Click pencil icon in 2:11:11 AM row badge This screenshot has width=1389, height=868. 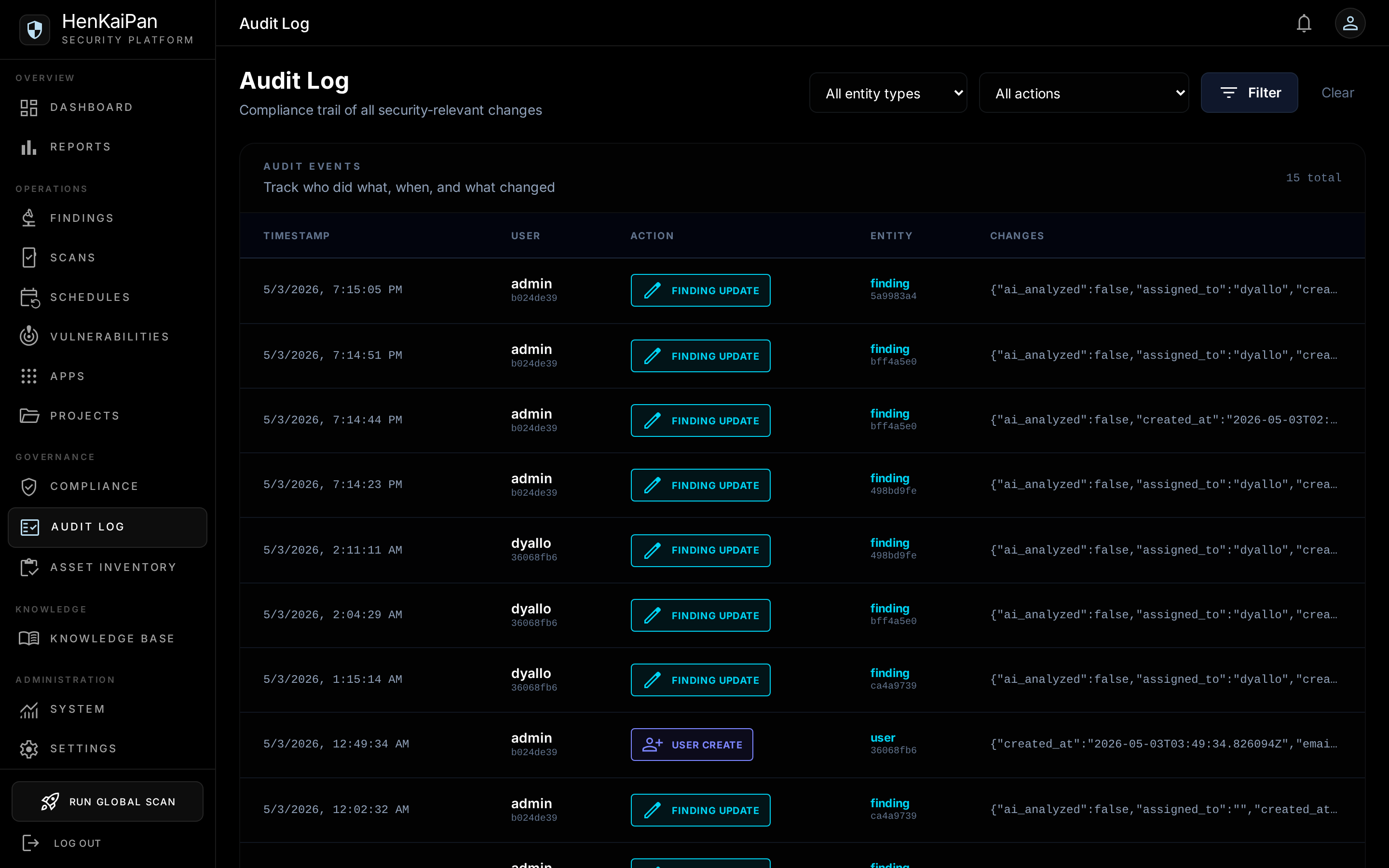(x=653, y=551)
